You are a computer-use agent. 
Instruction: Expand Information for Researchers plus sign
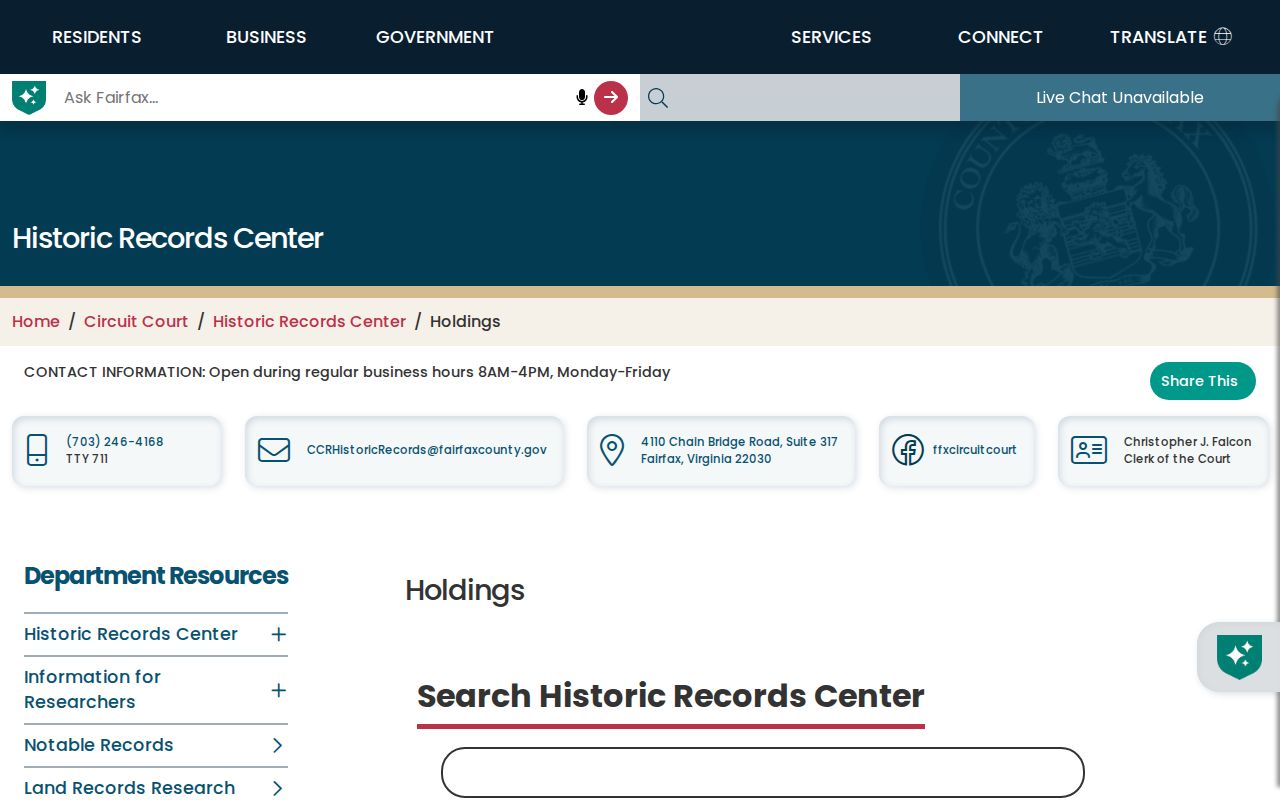click(279, 690)
